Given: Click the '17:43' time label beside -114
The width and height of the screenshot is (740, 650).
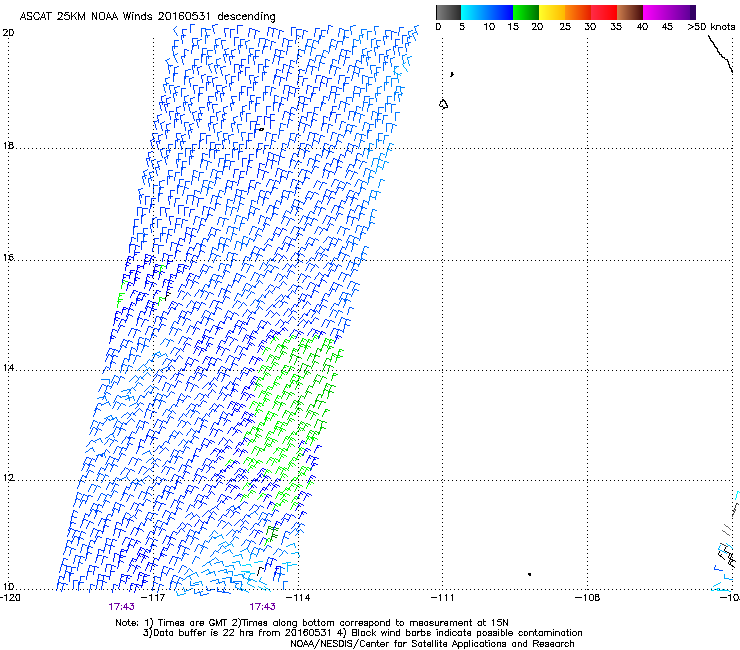Looking at the screenshot, I should pos(262,607).
